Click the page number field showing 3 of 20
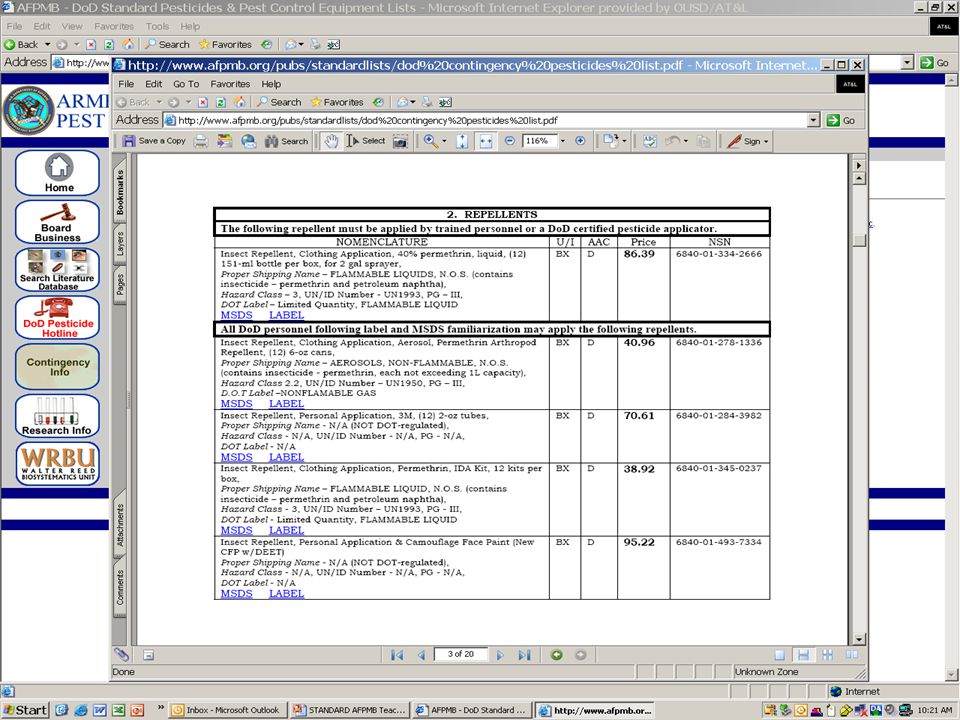Screen dimensions: 960x720 (460, 654)
